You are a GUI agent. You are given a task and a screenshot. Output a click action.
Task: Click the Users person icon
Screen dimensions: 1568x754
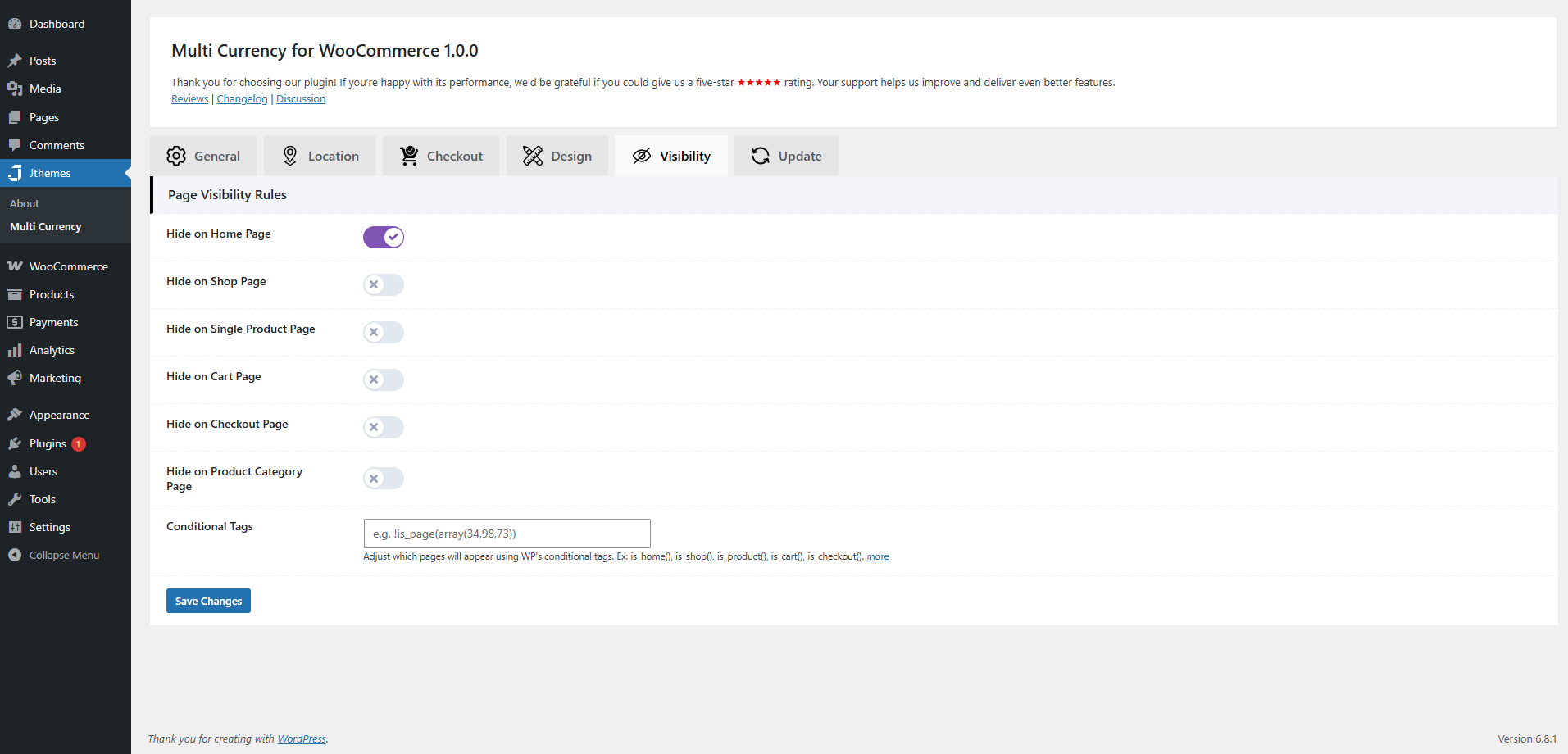[x=15, y=471]
